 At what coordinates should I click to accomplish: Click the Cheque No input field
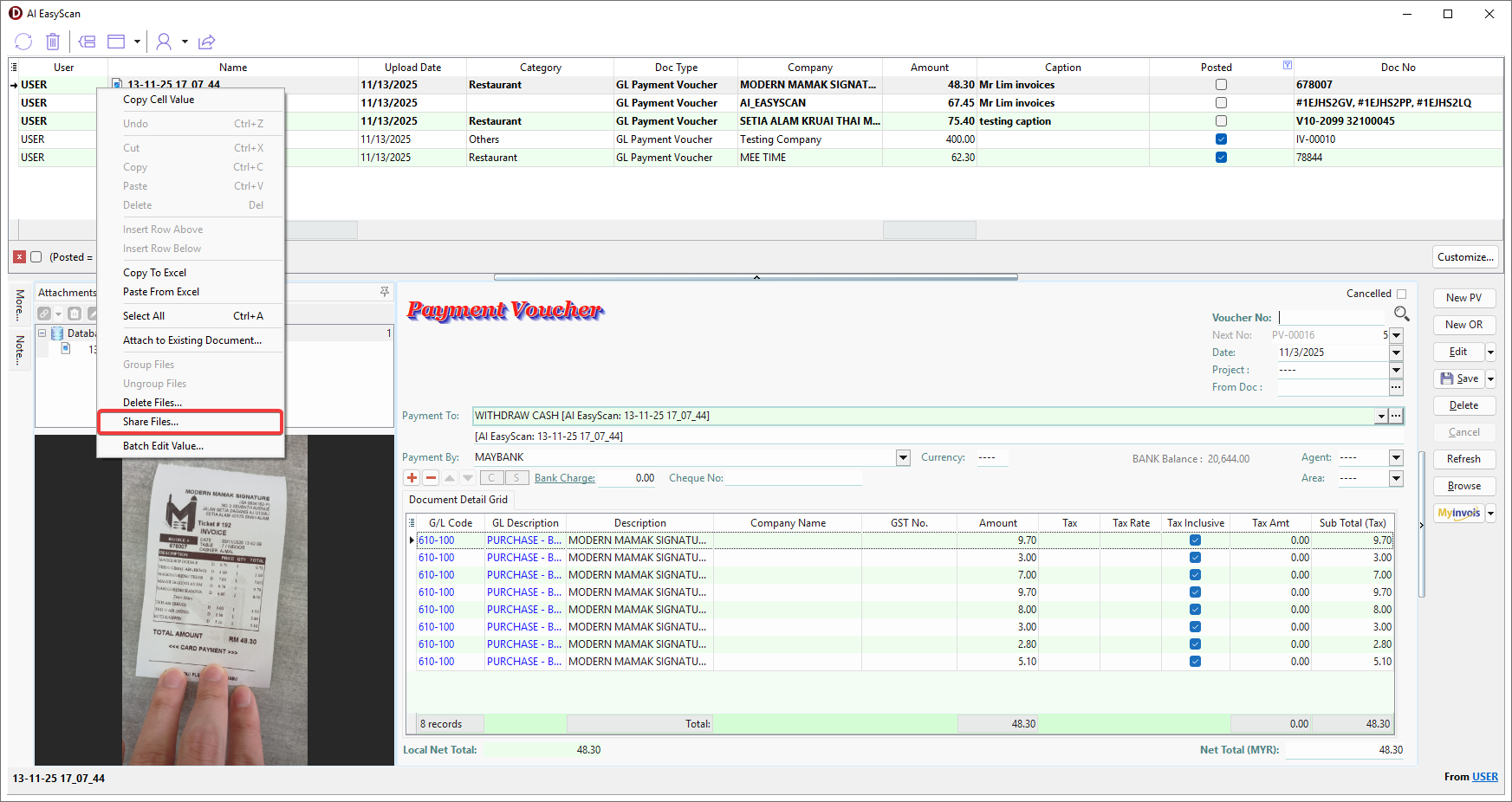click(x=793, y=478)
